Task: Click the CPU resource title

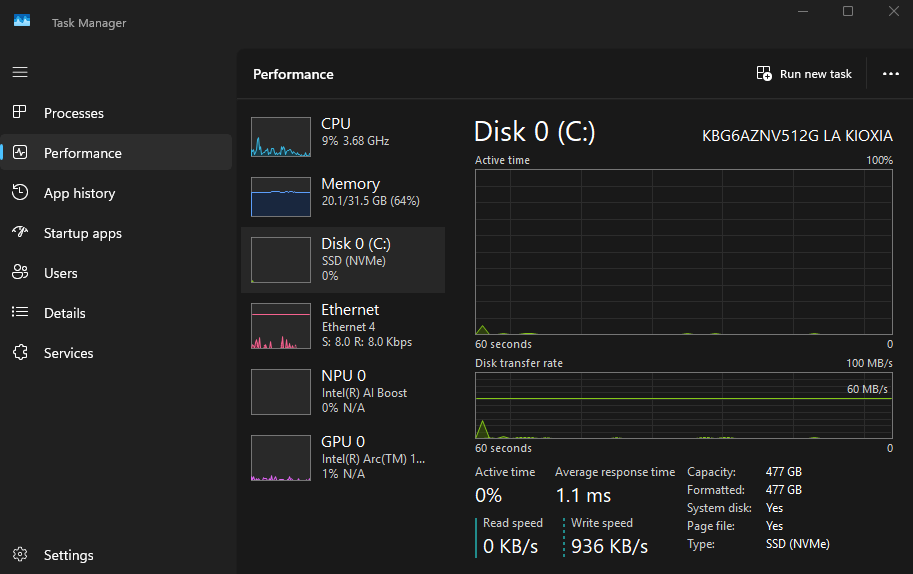Action: click(335, 123)
